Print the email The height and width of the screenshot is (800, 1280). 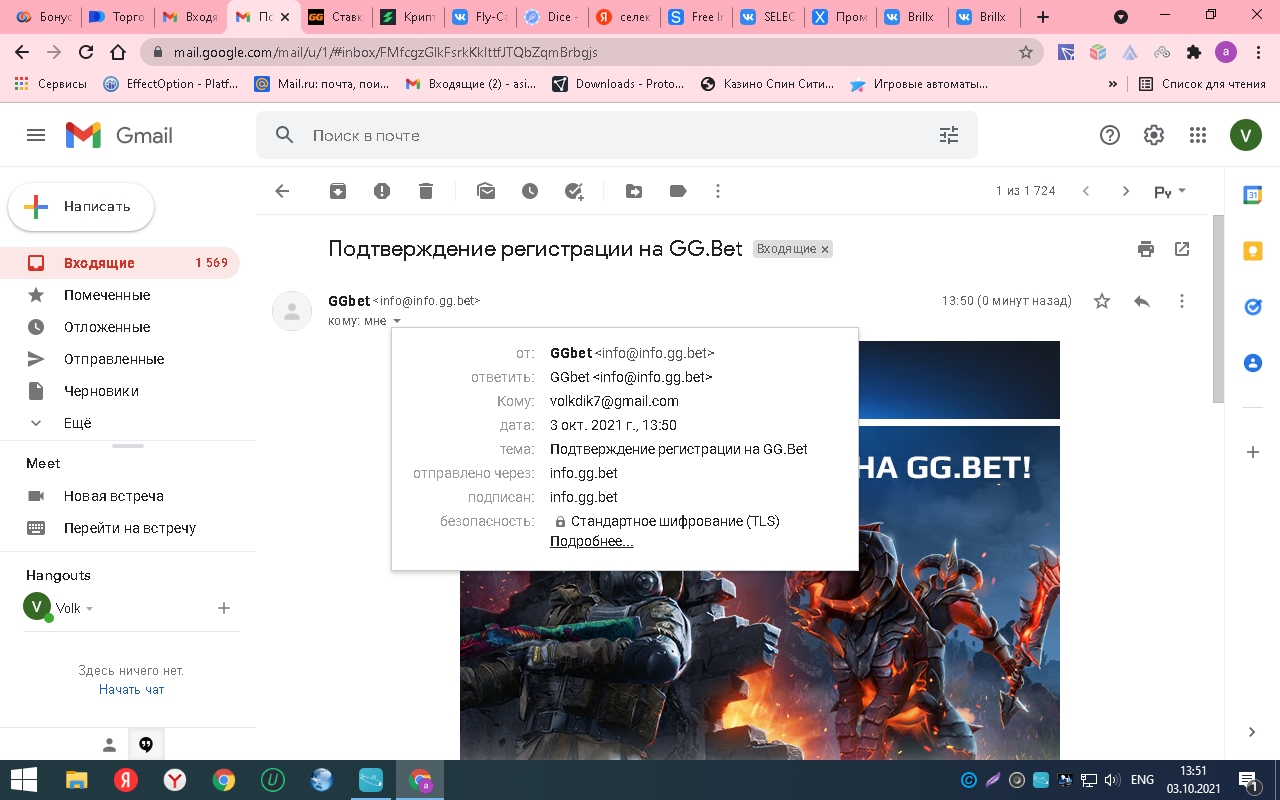(1145, 249)
